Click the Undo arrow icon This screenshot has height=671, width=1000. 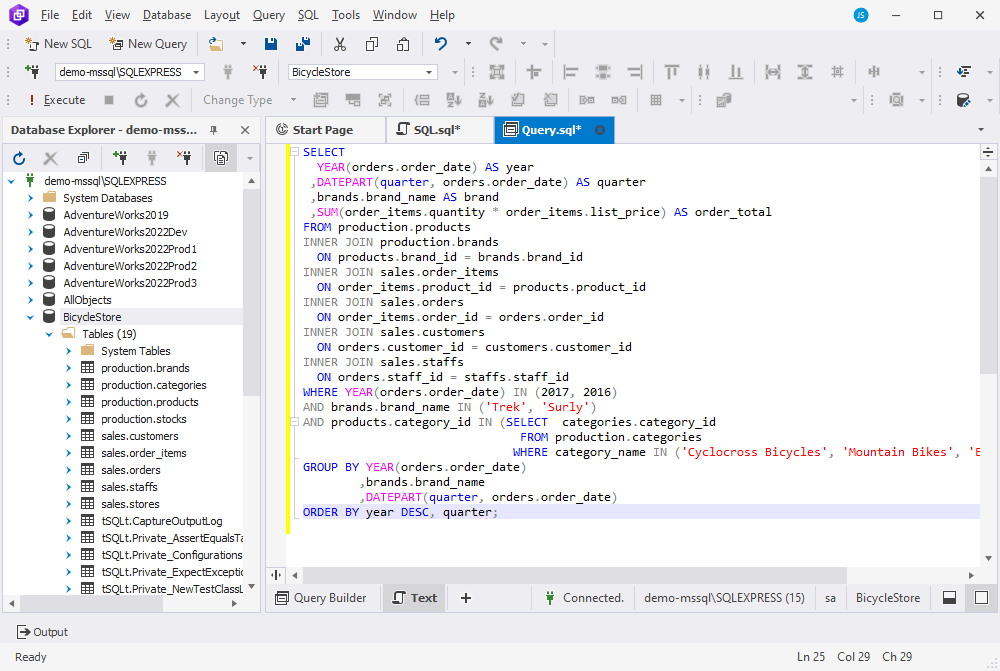441,44
